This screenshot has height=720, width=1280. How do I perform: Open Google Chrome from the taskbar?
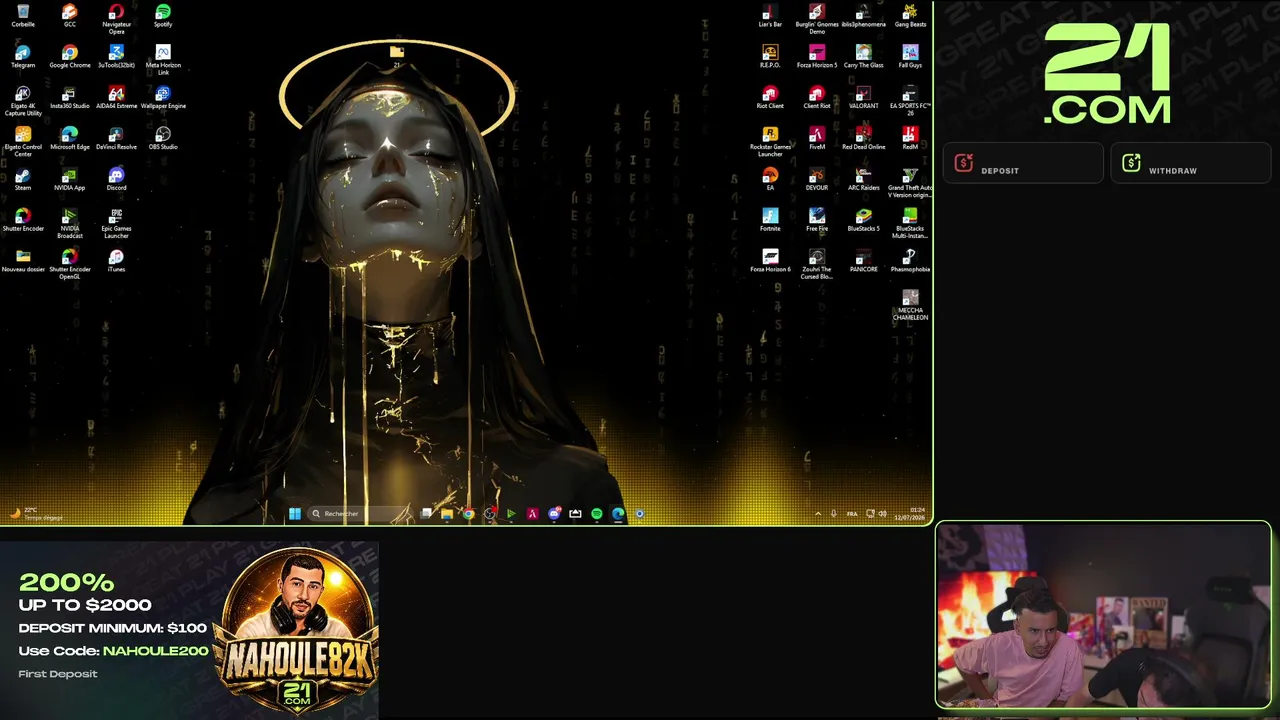click(468, 514)
